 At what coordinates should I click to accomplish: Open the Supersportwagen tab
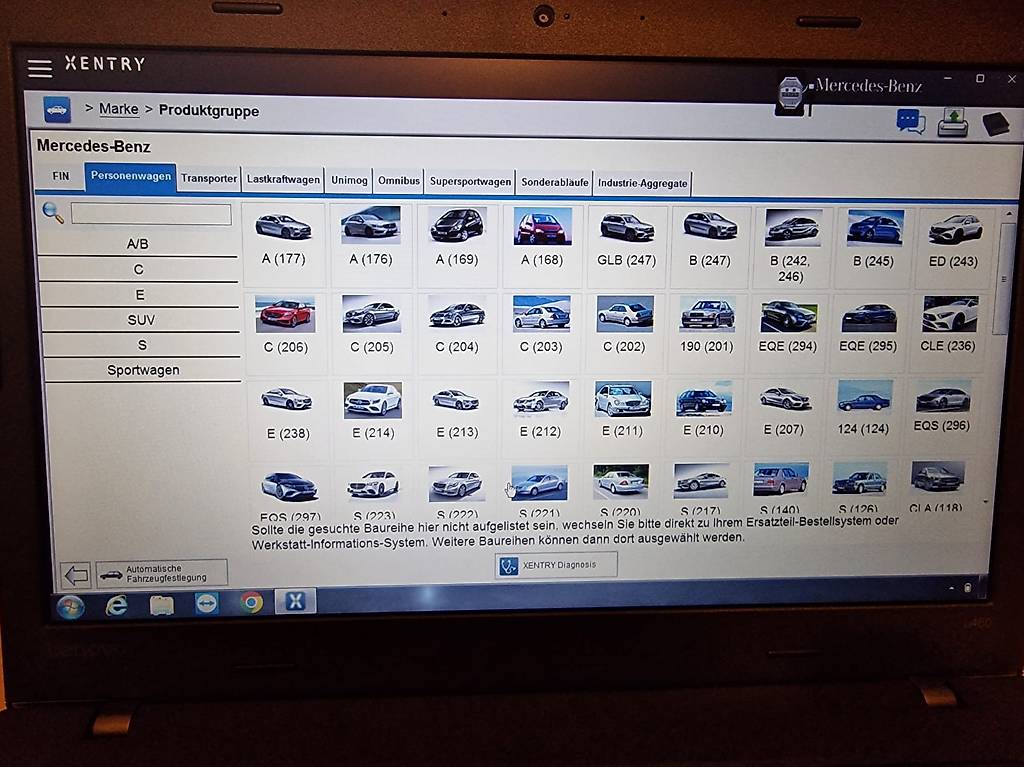[x=470, y=182]
